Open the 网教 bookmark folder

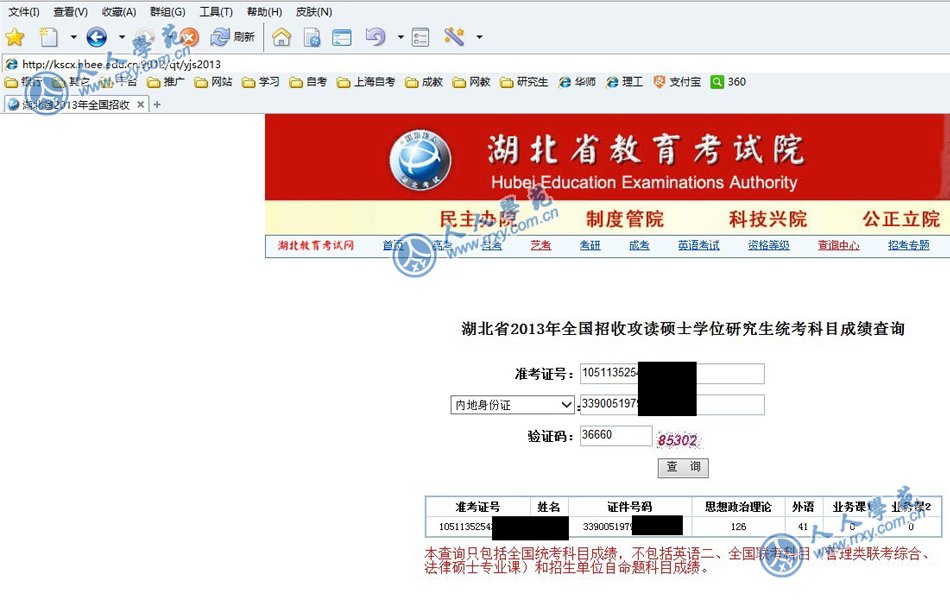pos(471,82)
